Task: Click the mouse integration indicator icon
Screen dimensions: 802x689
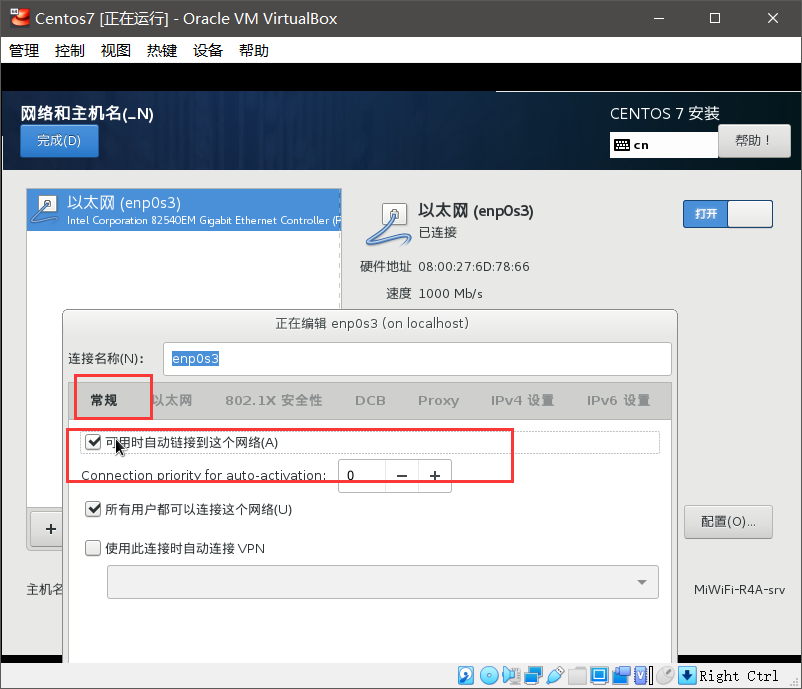Action: pos(665,676)
